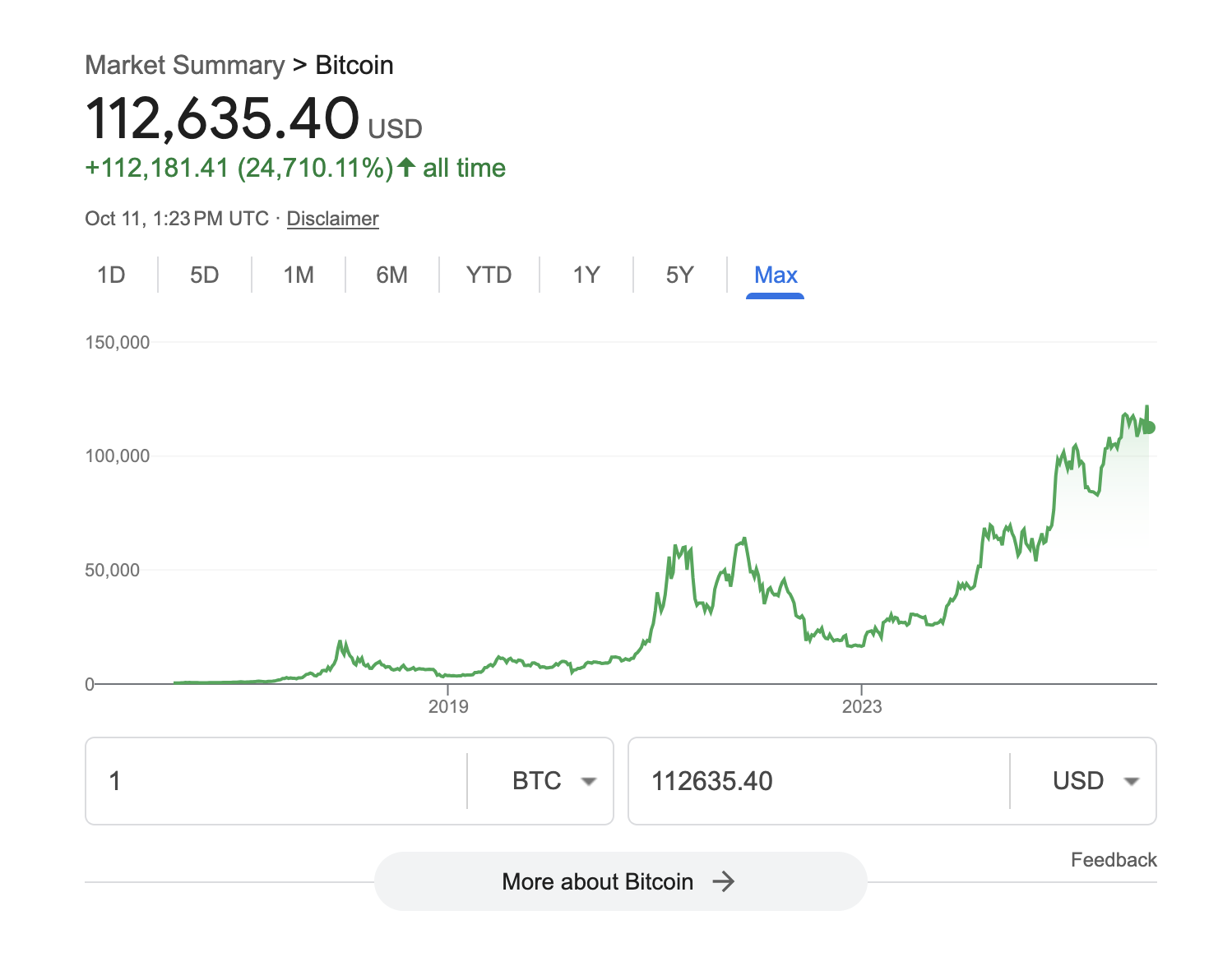Click the BTC amount input field
Screen dimensions: 1232x957
[280, 781]
